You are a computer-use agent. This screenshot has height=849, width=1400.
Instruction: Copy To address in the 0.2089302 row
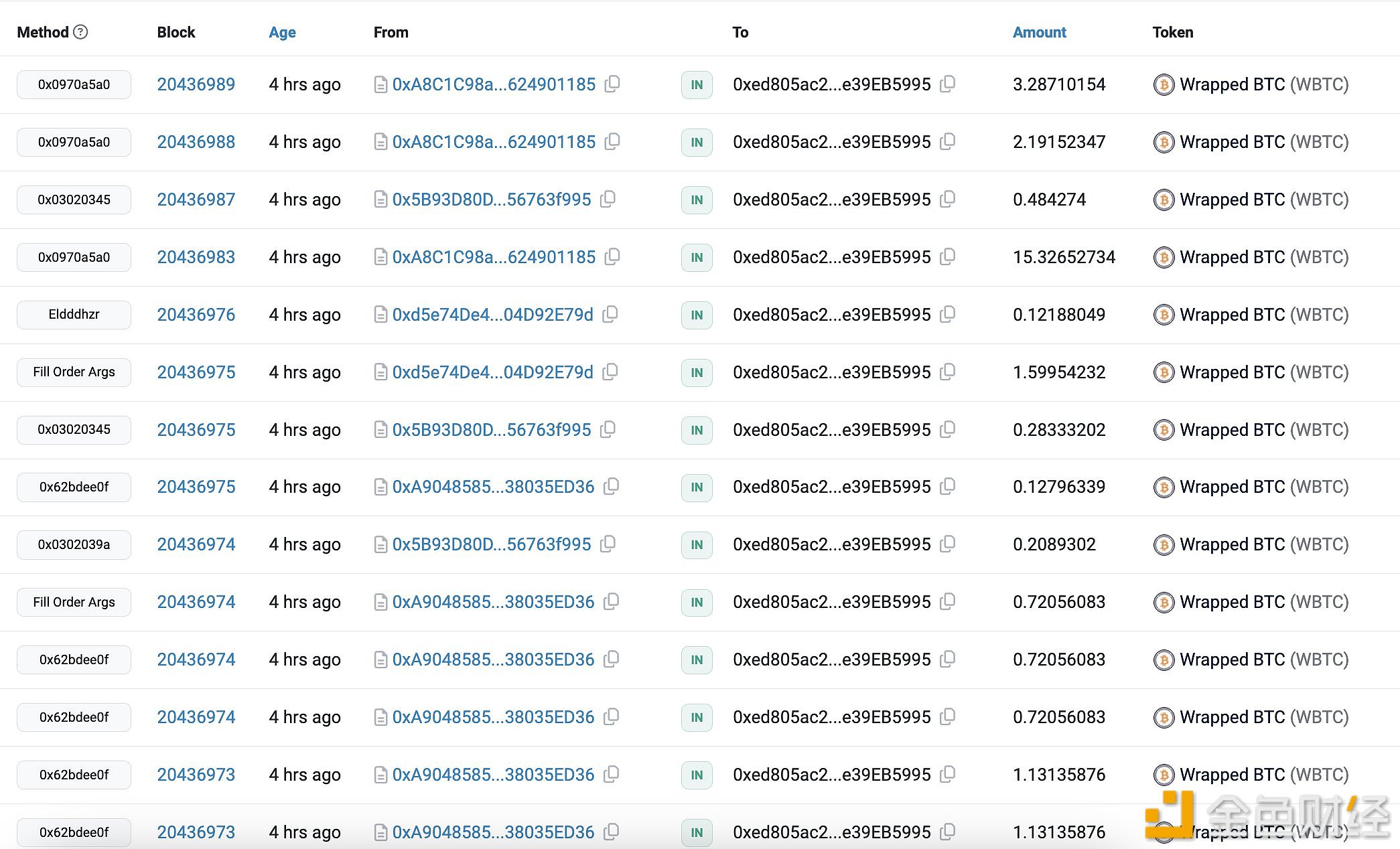947,544
